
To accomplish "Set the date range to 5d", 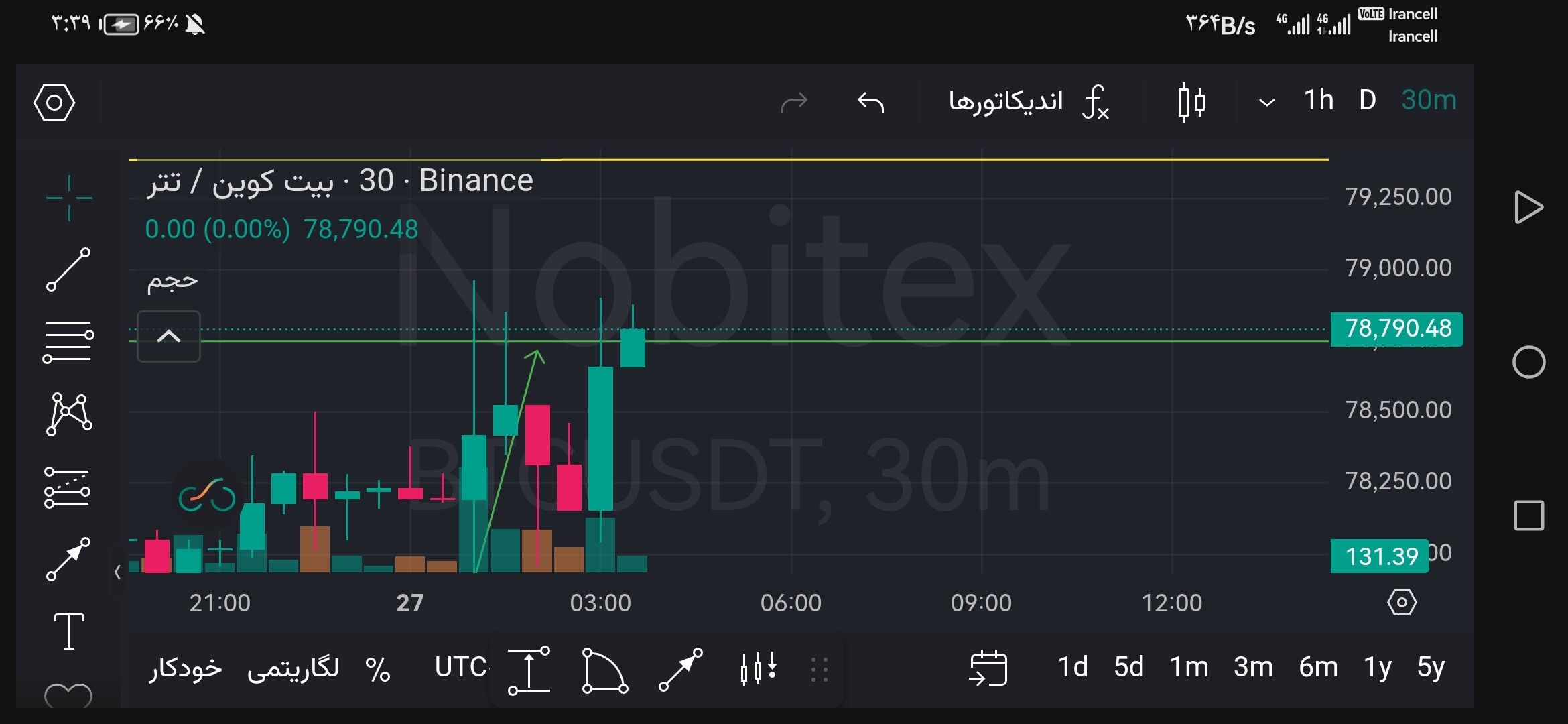I will coord(1129,667).
